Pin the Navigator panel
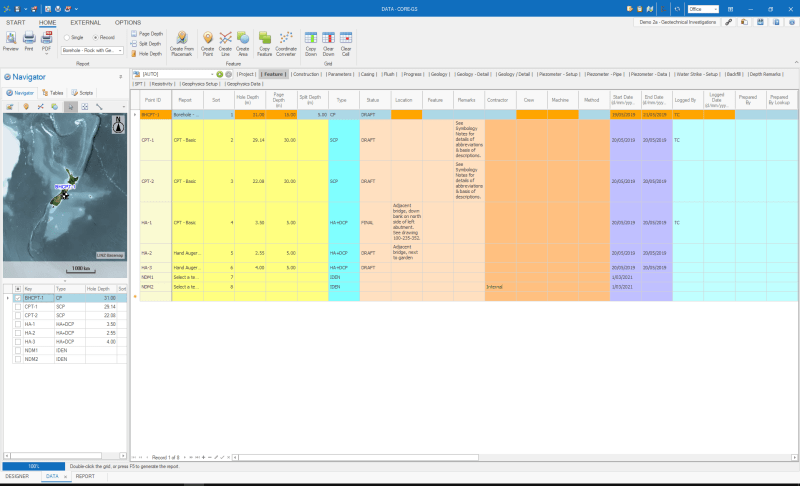The width and height of the screenshot is (800, 486). pos(121,77)
